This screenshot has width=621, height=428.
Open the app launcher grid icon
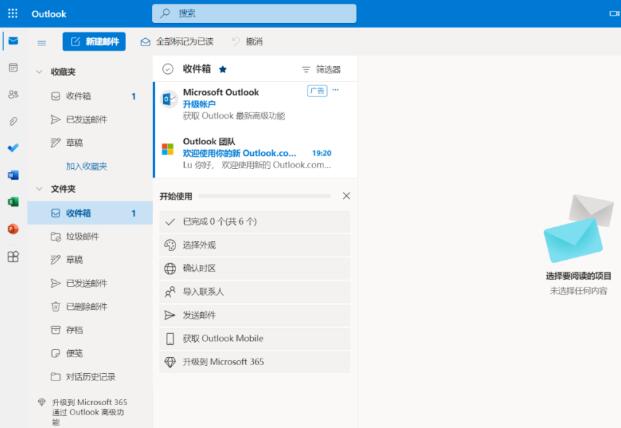[x=13, y=13]
